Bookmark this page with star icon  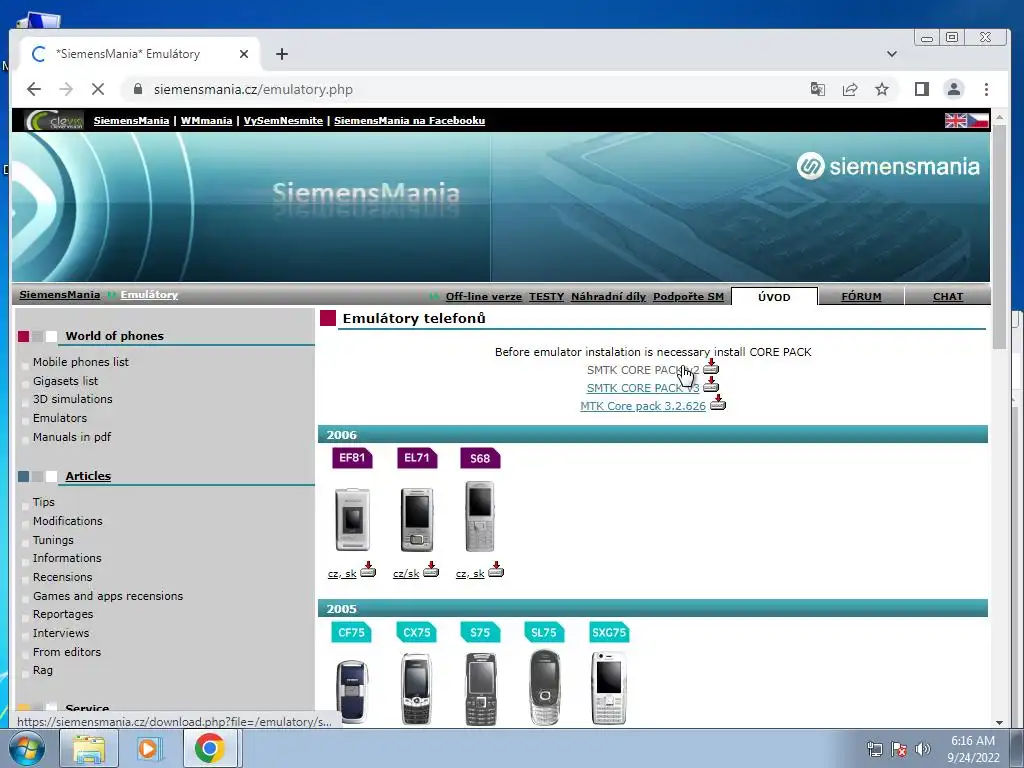882,89
